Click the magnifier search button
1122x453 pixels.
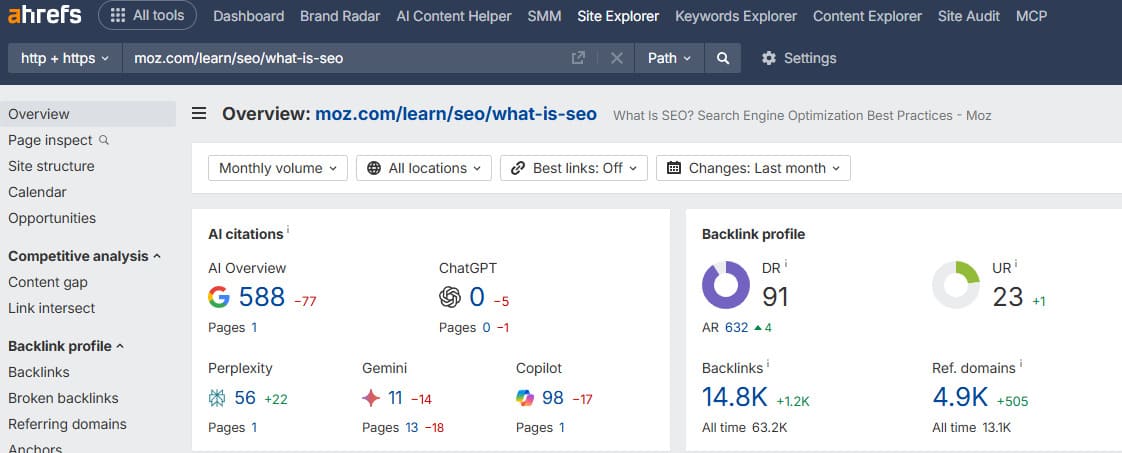point(723,58)
